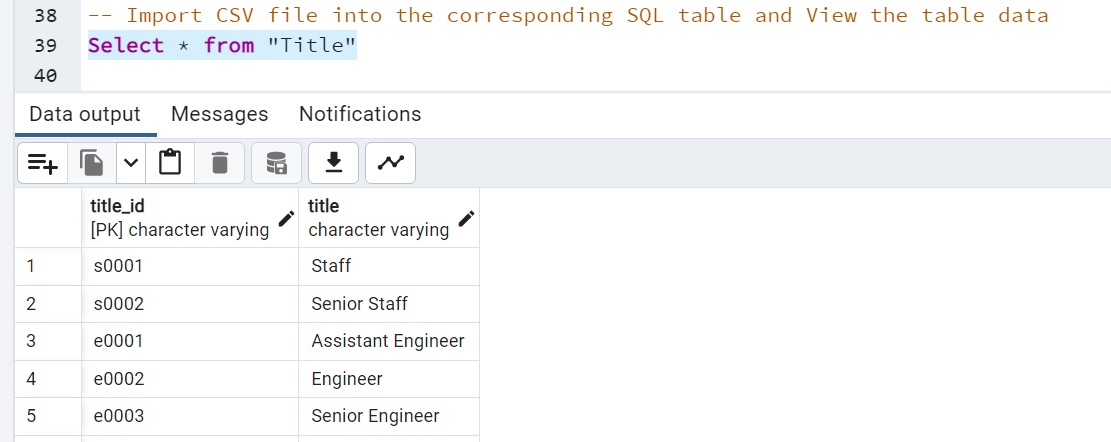Image resolution: width=1111 pixels, height=442 pixels.
Task: Select row number 5 header
Action: [x=48, y=416]
